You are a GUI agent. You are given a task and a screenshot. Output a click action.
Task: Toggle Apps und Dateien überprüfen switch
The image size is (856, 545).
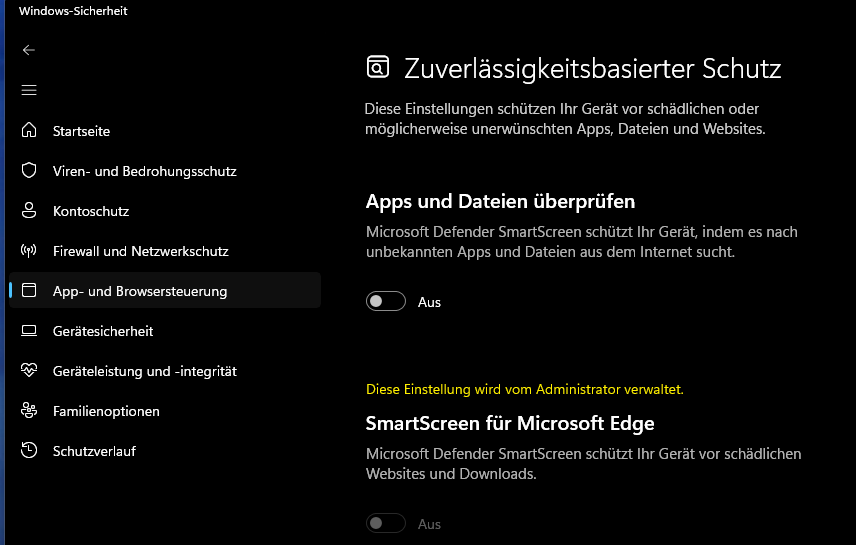tap(386, 301)
